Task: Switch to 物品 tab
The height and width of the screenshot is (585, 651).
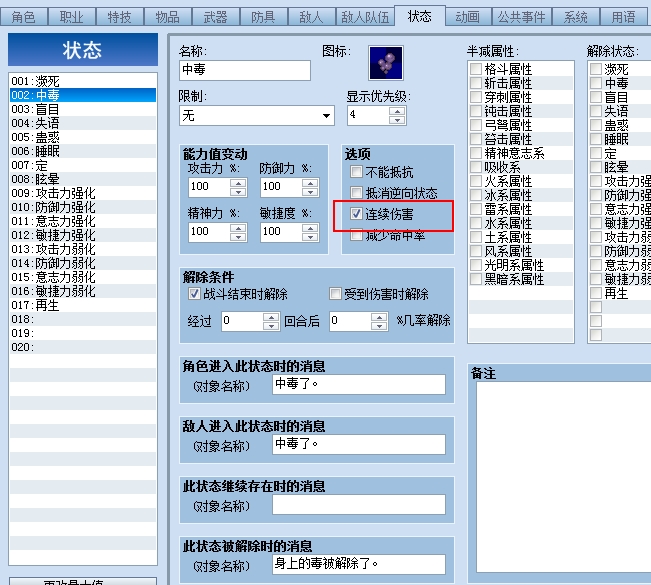Action: 168,17
